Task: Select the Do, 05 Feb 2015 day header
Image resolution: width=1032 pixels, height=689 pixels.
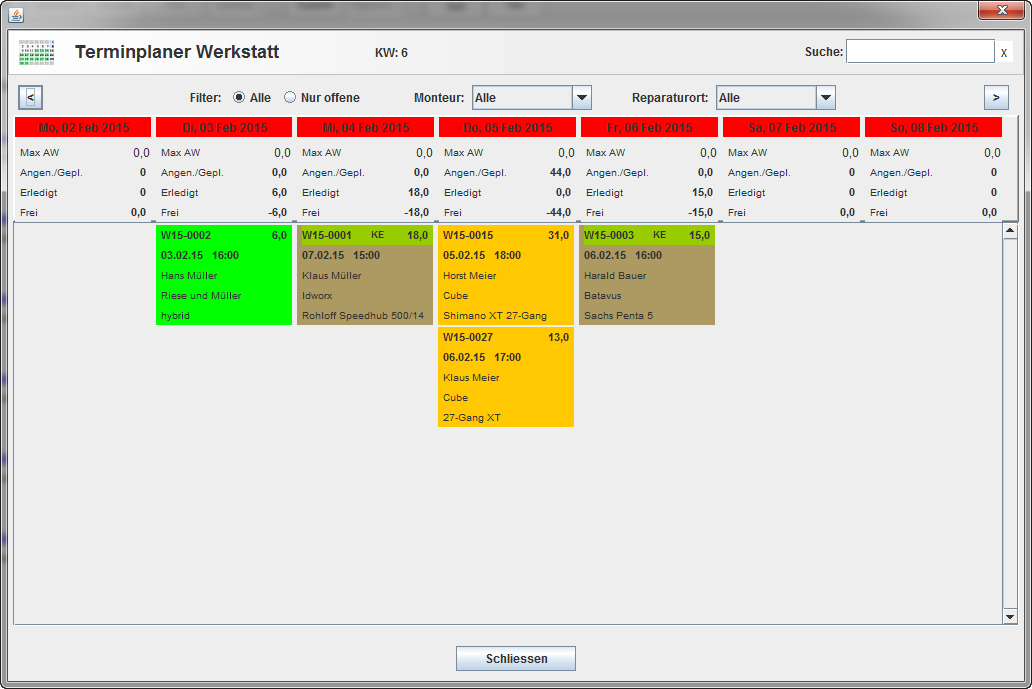Action: pyautogui.click(x=507, y=128)
